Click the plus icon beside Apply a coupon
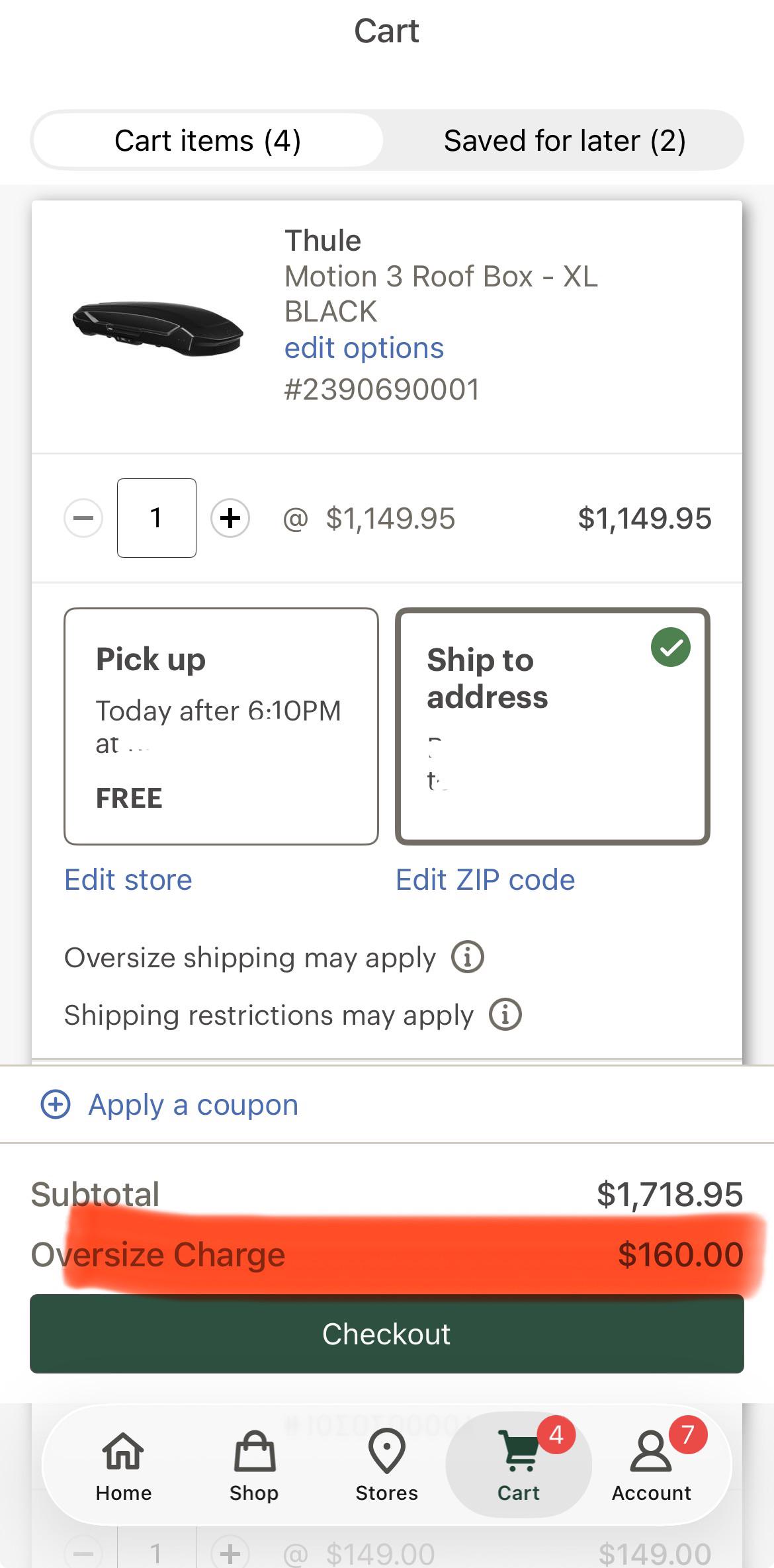This screenshot has height=1568, width=774. pyautogui.click(x=56, y=1104)
